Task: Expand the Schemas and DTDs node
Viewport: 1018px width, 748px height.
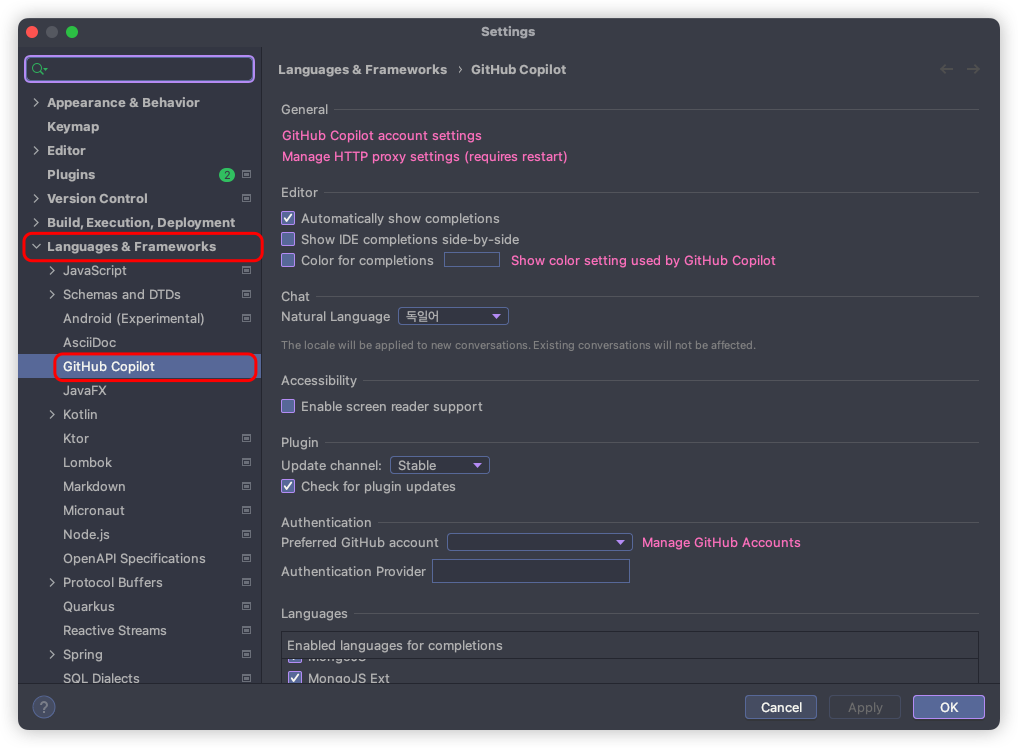Action: click(53, 294)
